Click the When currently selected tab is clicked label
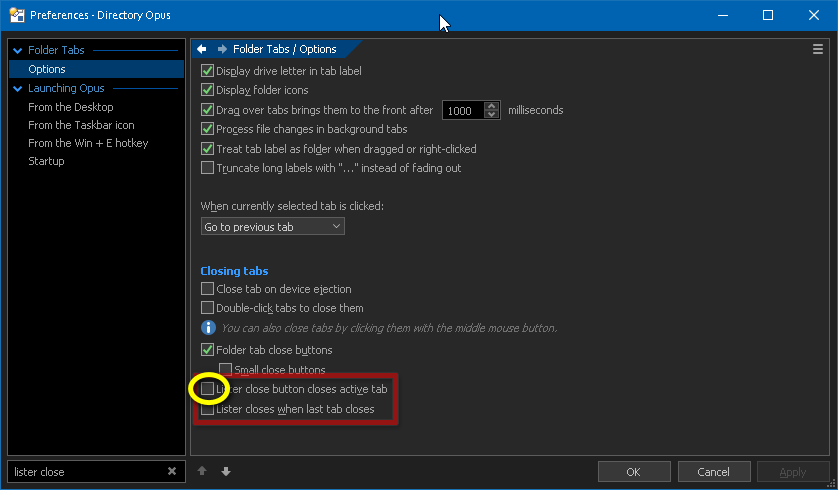 click(x=292, y=206)
